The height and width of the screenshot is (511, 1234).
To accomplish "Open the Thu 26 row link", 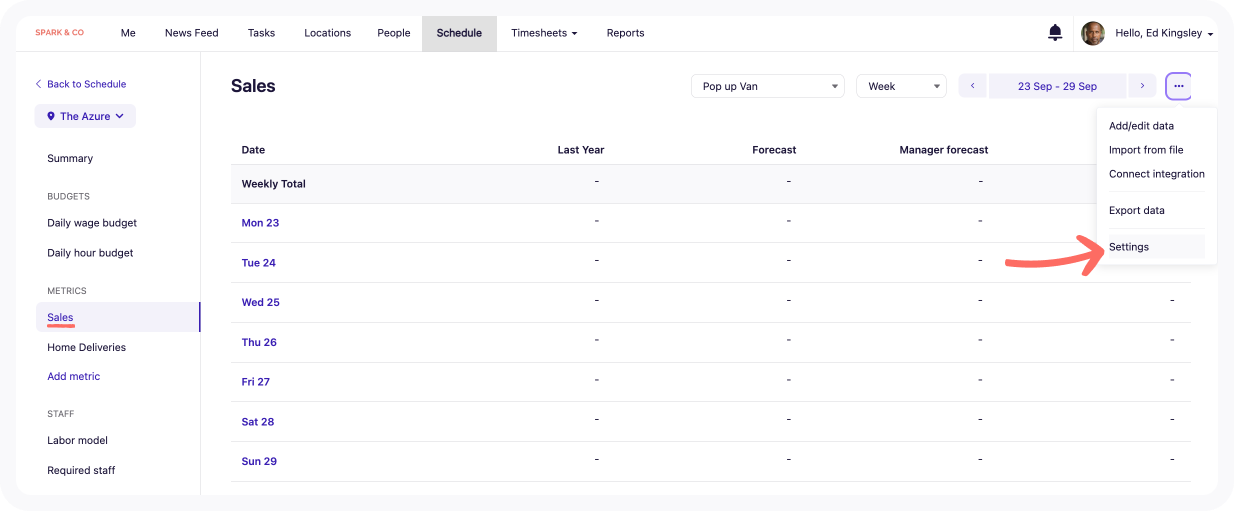I will coord(259,342).
